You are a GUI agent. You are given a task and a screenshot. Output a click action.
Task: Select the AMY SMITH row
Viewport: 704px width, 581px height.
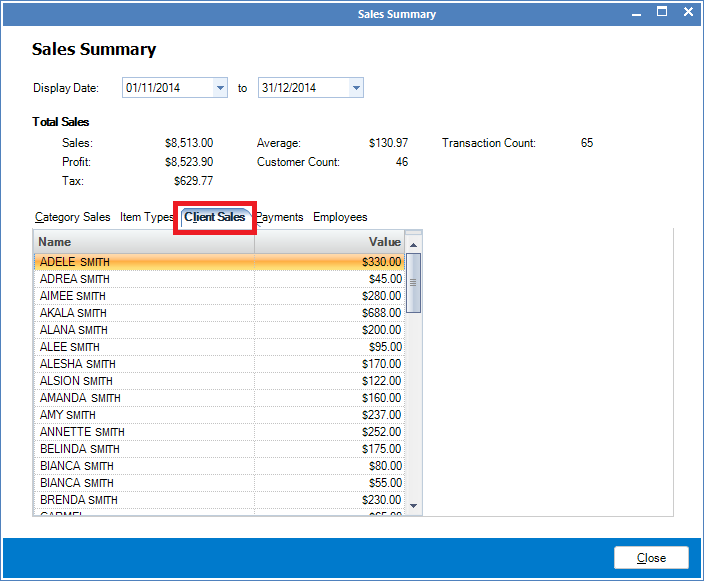coord(219,415)
